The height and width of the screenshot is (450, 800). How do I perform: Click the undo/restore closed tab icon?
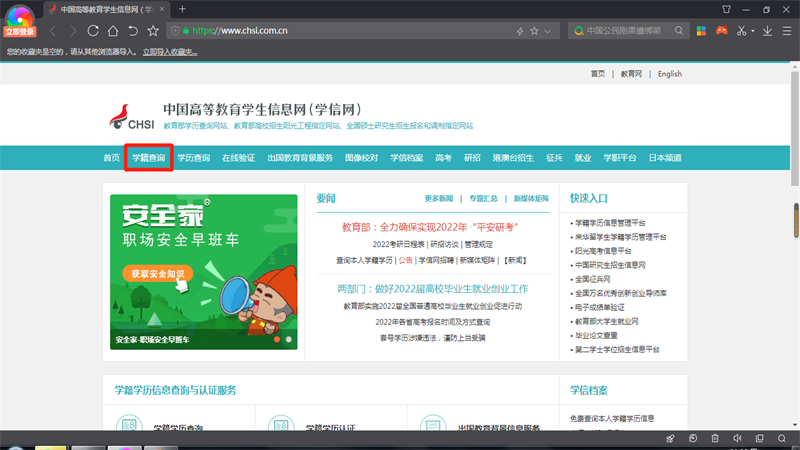click(133, 31)
